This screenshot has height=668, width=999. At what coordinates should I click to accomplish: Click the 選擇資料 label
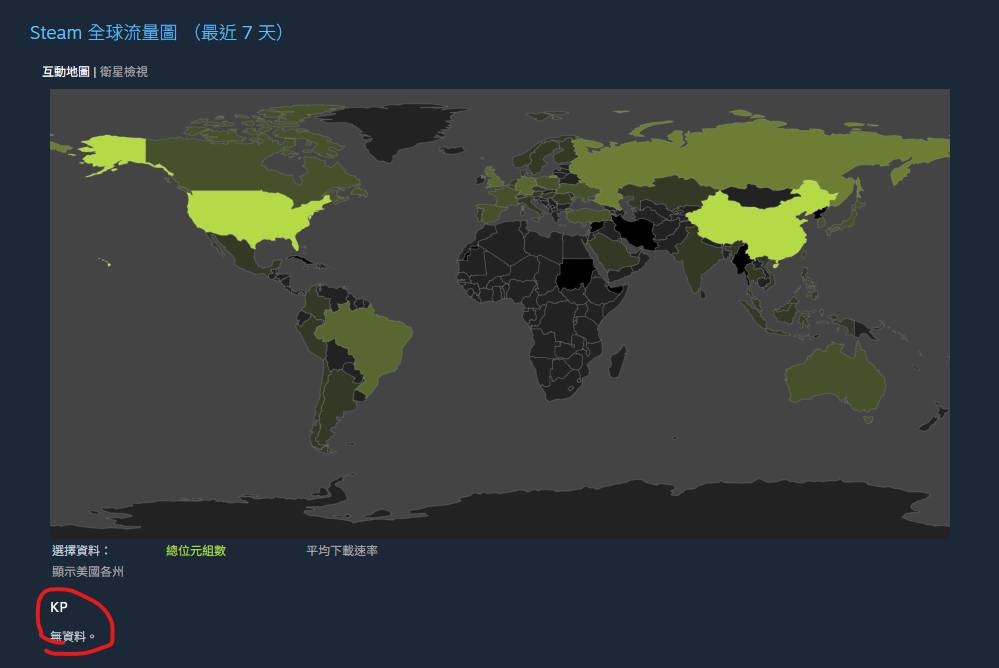point(80,551)
